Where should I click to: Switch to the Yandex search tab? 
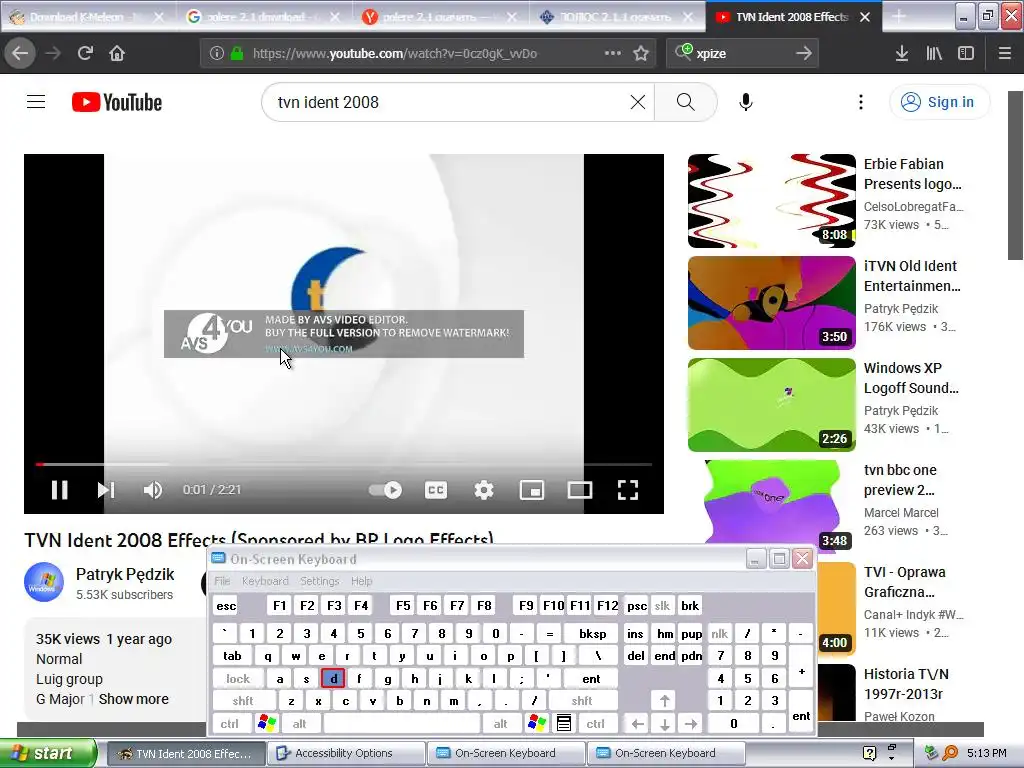[x=440, y=17]
